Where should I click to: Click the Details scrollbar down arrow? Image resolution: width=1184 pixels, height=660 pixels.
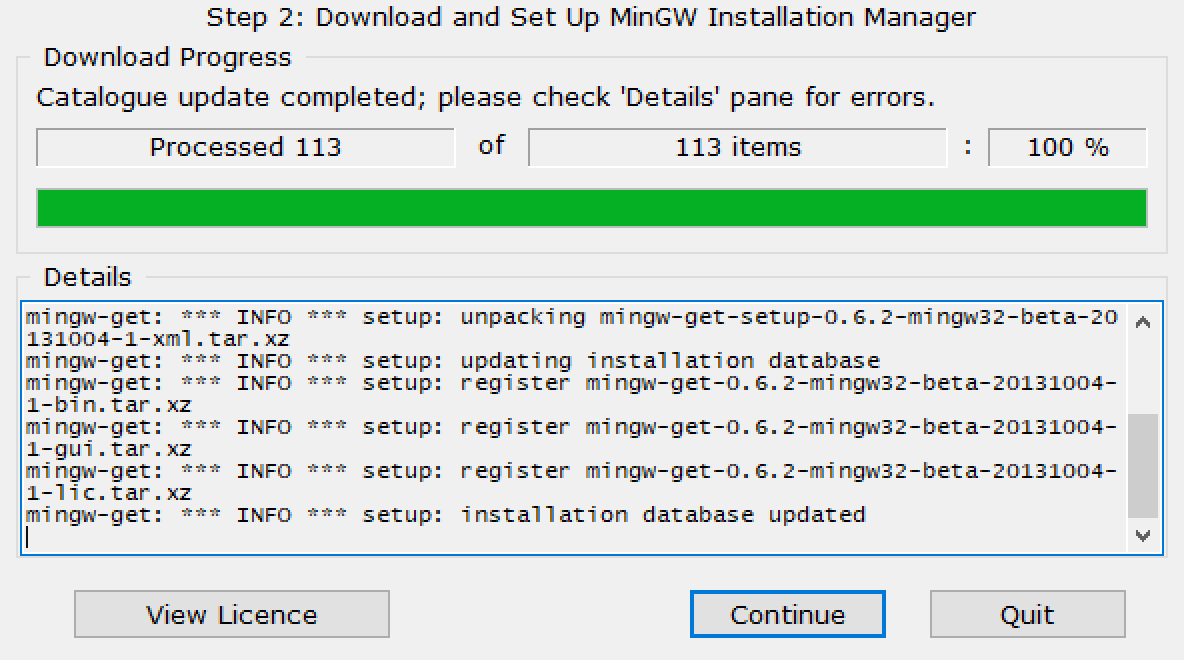(x=1142, y=535)
